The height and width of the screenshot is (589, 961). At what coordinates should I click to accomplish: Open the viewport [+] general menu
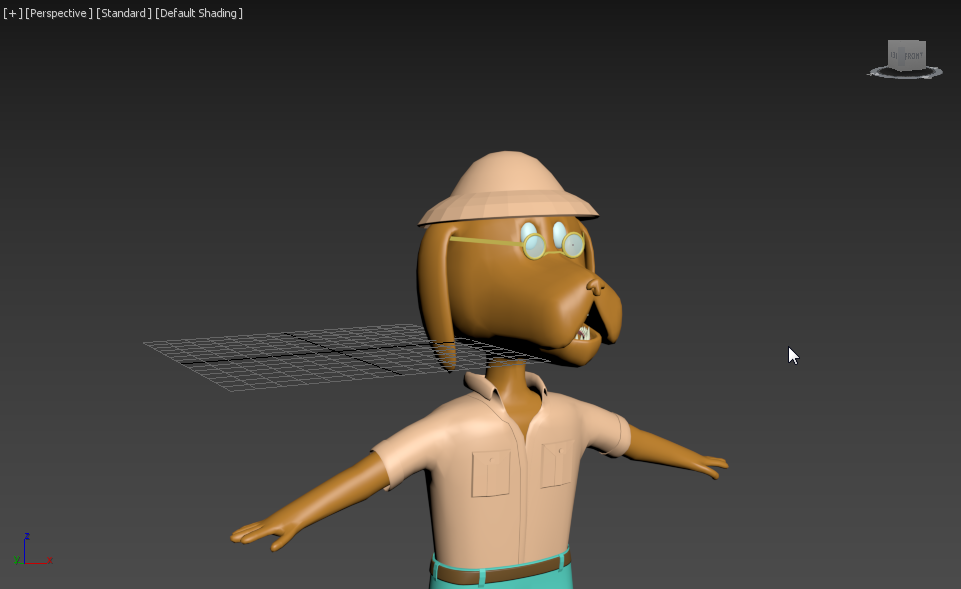point(12,13)
